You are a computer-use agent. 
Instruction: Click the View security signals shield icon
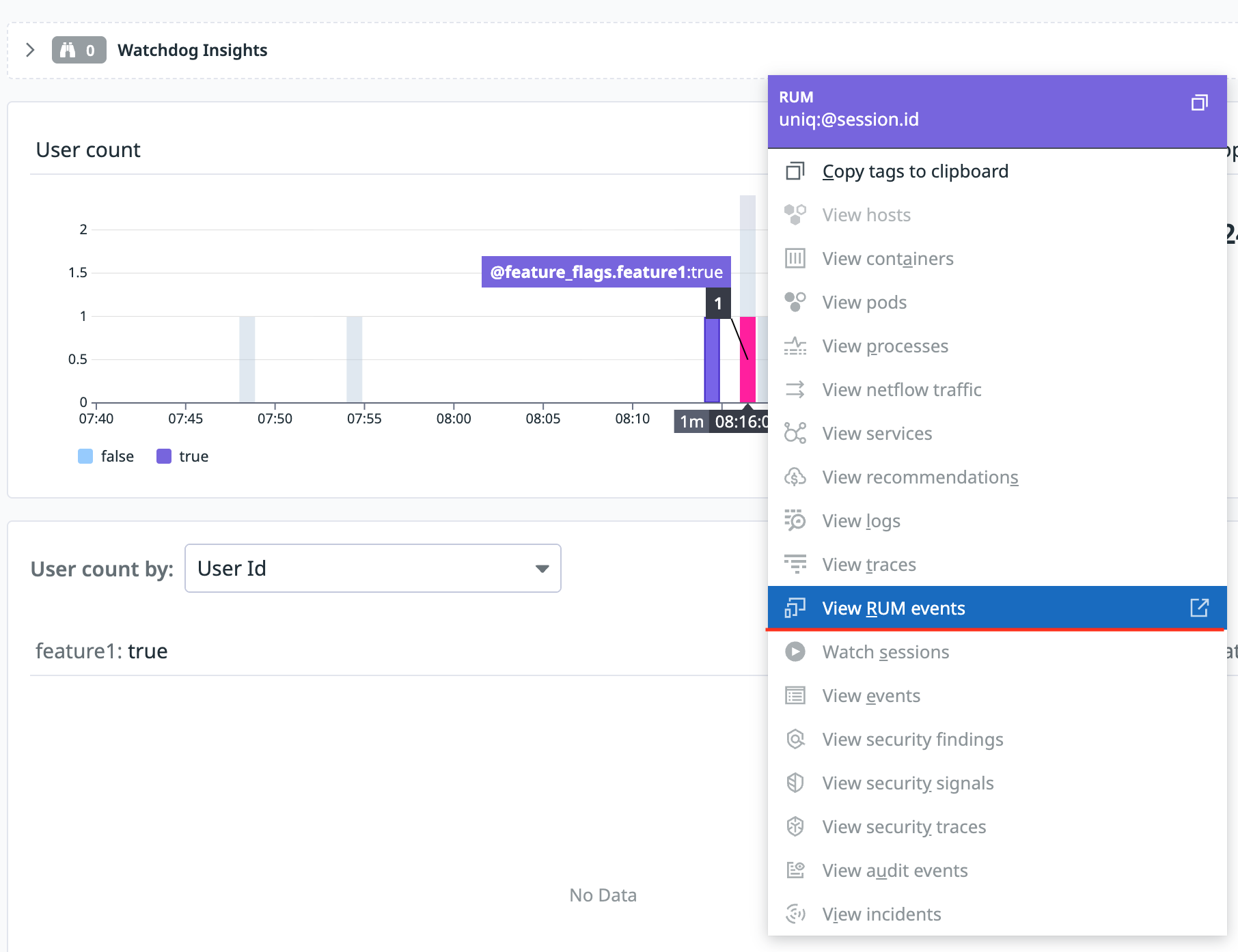[x=795, y=783]
